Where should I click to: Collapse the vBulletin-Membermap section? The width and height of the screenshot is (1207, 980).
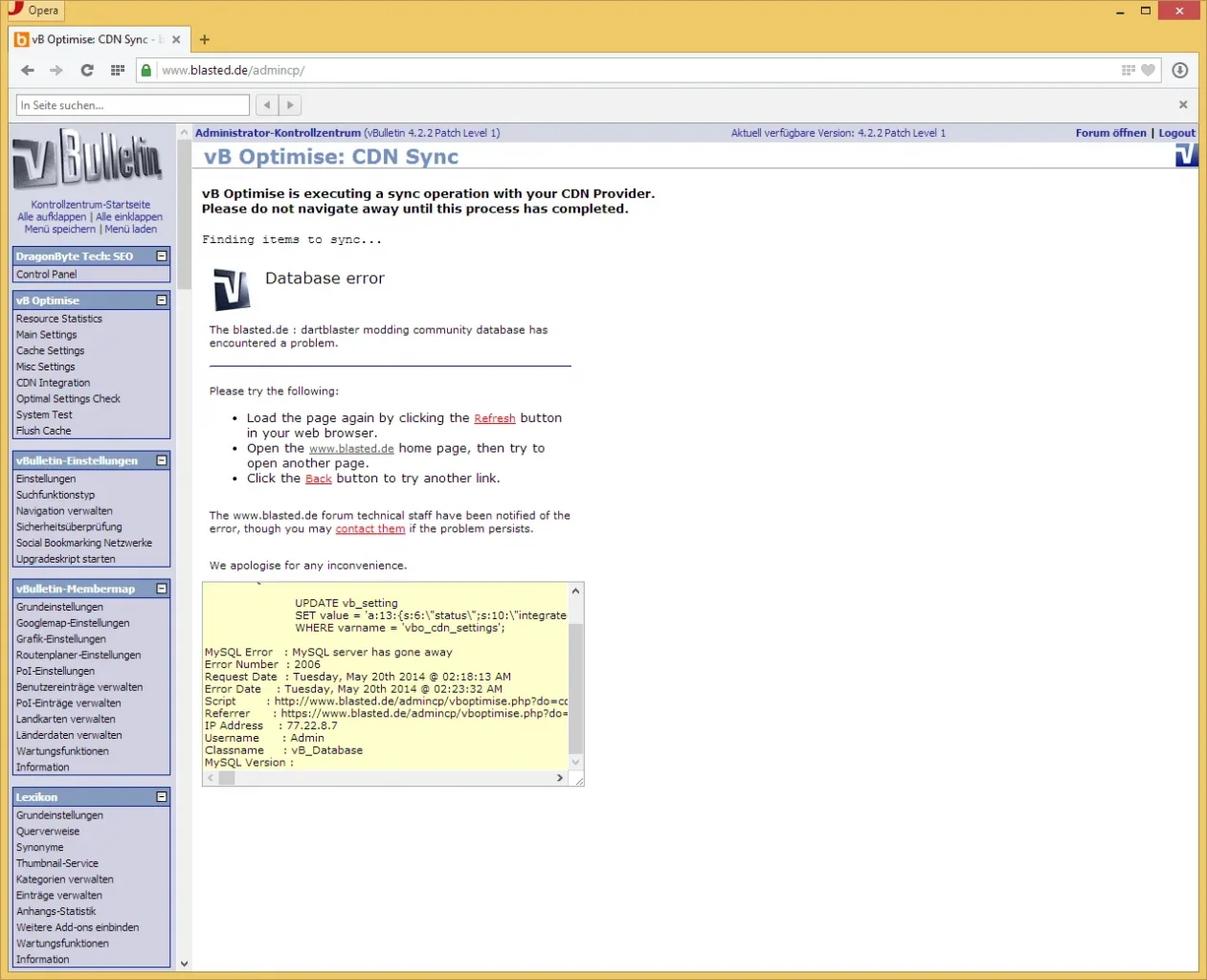[162, 589]
